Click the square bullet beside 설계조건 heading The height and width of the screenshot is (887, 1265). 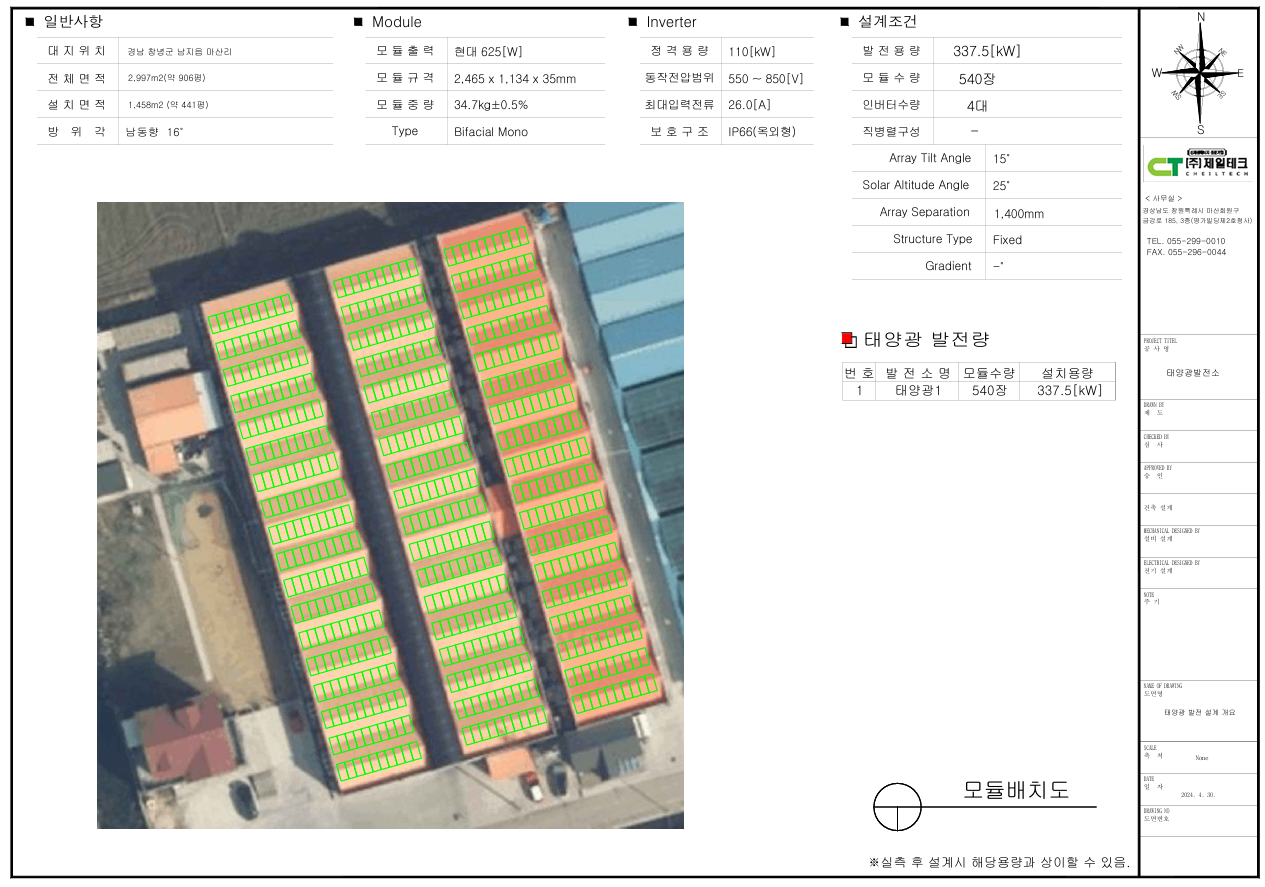(845, 22)
